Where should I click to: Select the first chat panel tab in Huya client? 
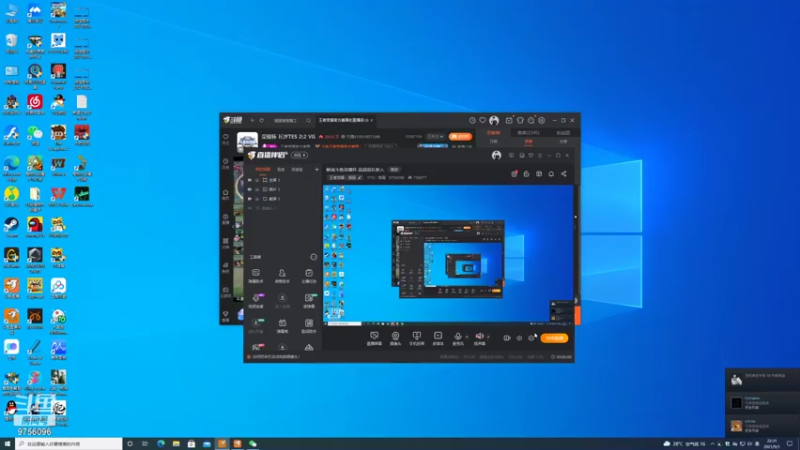pyautogui.click(x=493, y=133)
